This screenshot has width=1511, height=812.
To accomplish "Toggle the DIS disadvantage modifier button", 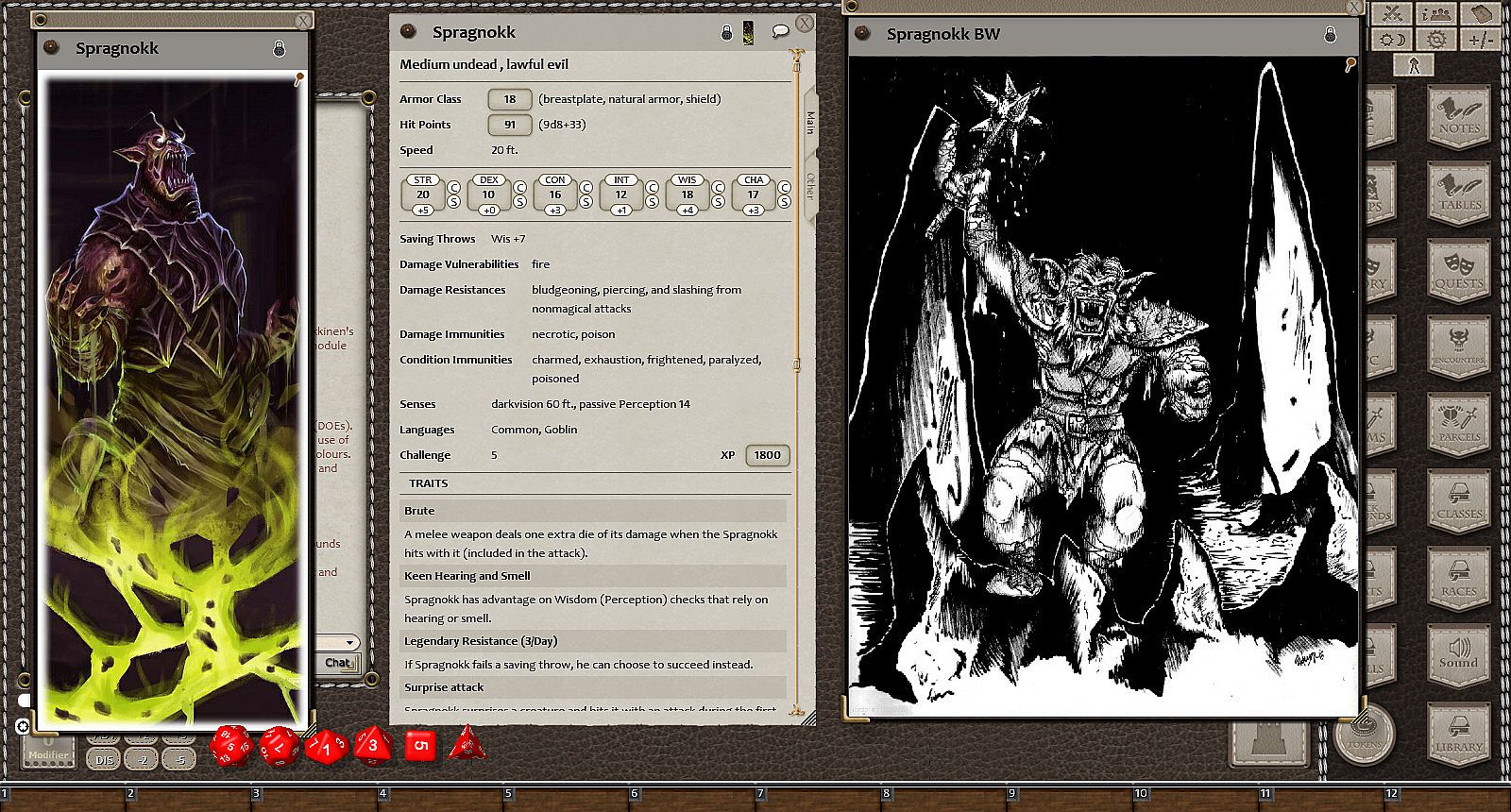I will tap(104, 759).
